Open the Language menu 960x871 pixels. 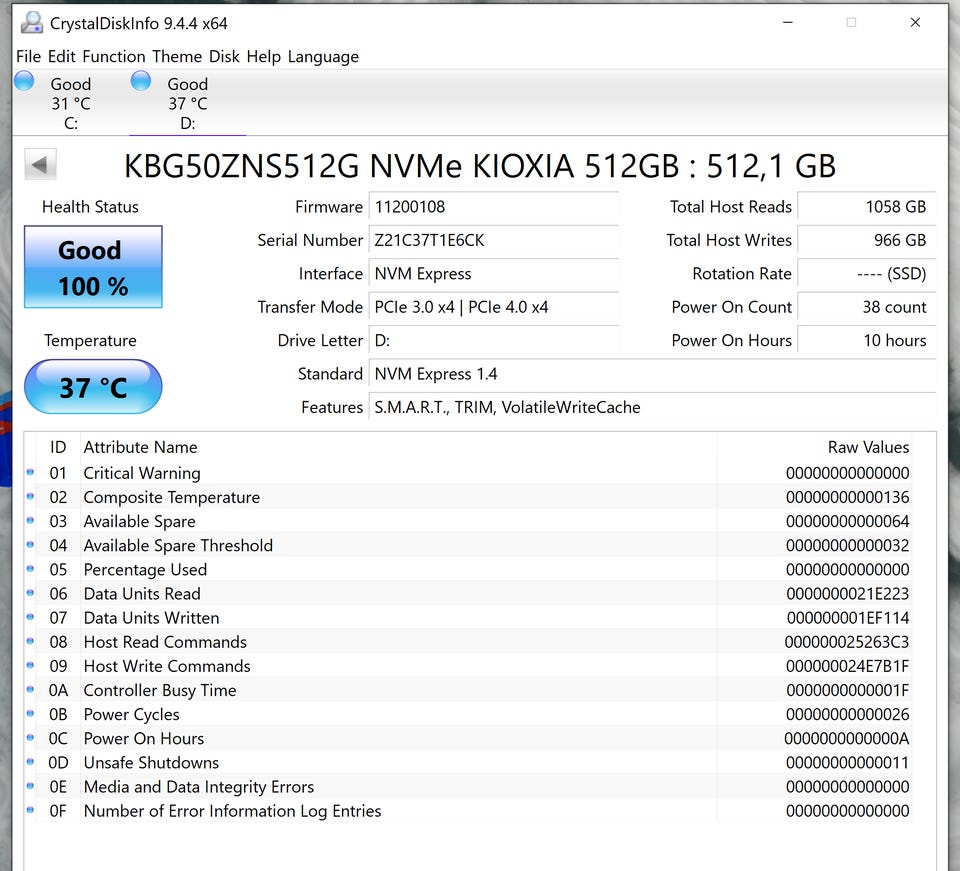323,57
